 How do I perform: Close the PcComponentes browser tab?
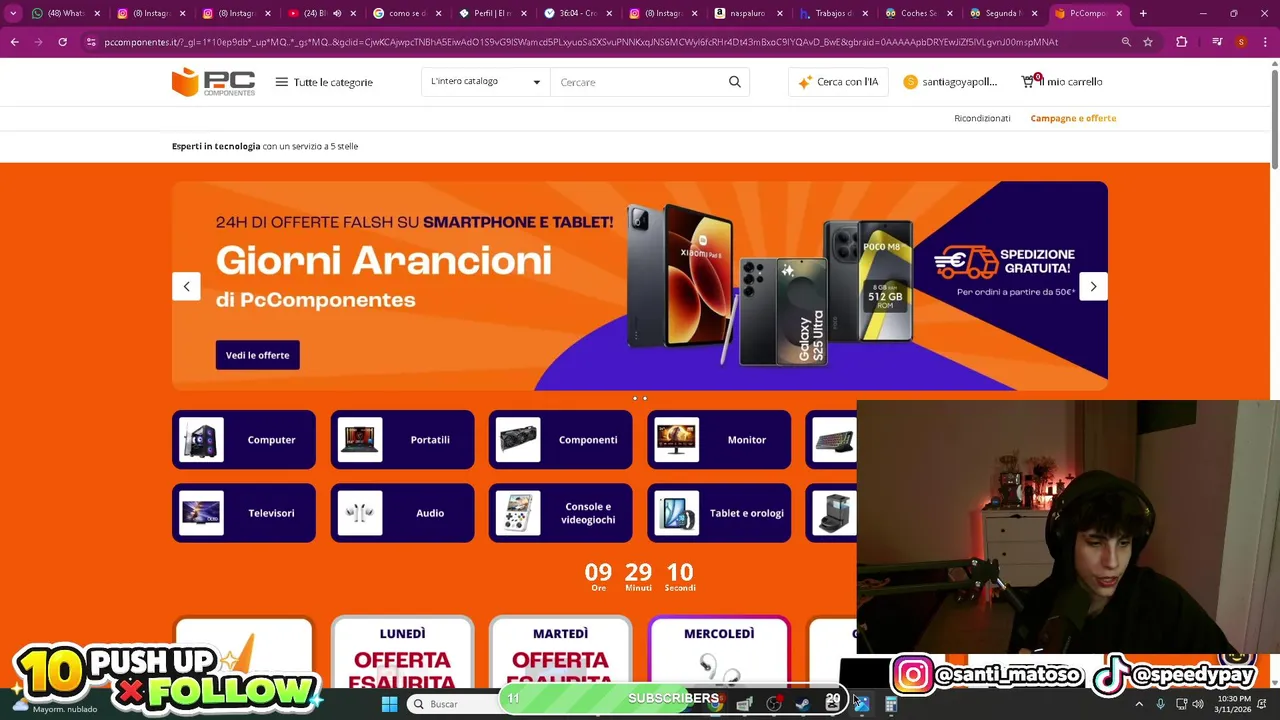pyautogui.click(x=1119, y=13)
